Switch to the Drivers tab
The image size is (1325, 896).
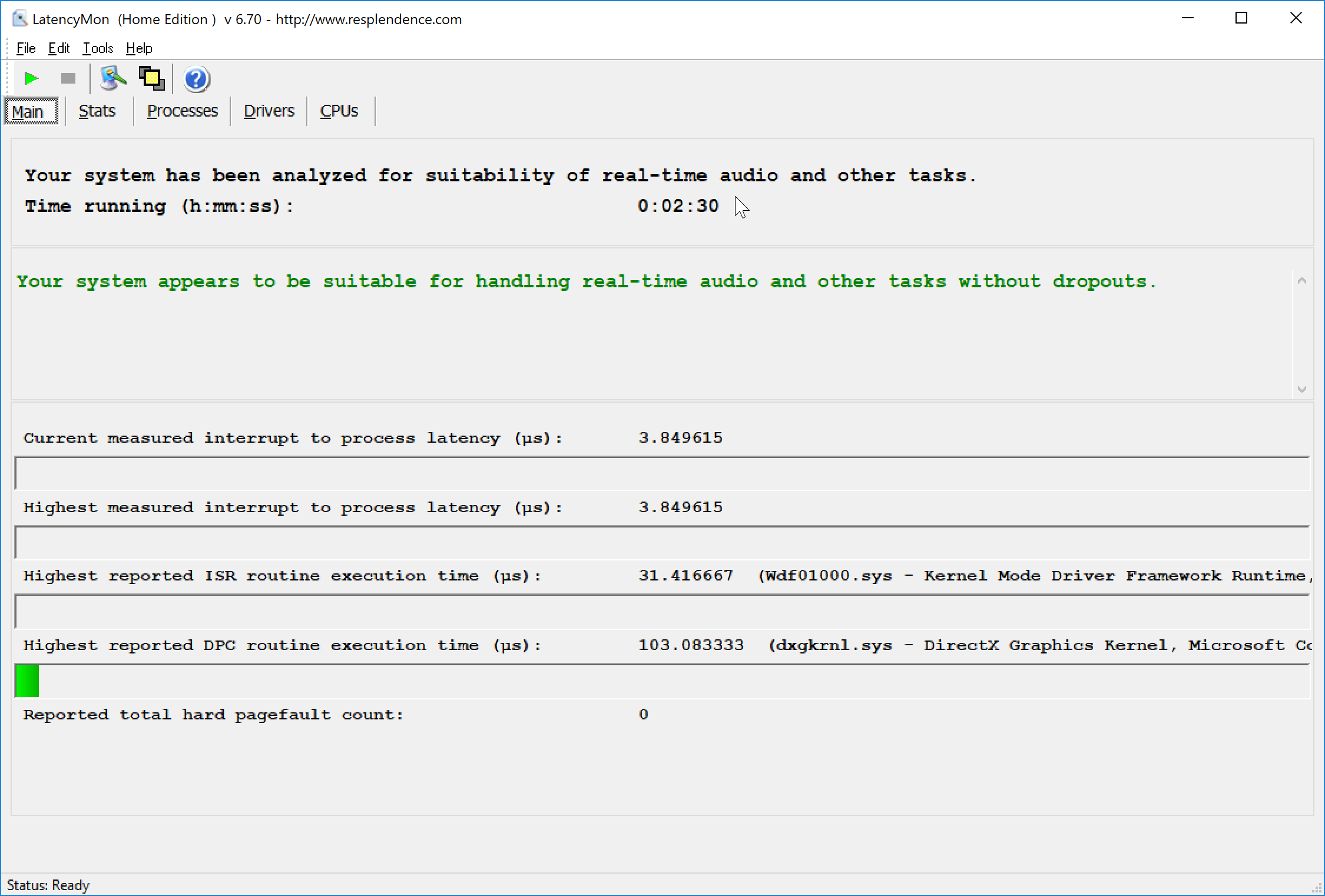(269, 111)
